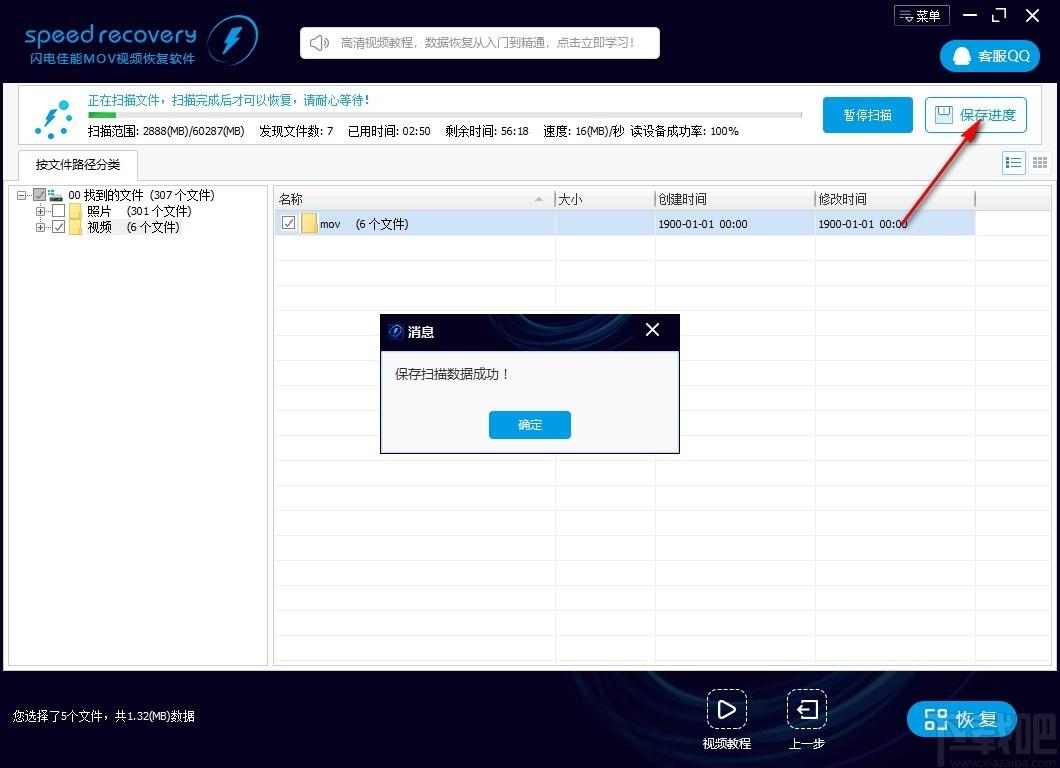Click the tutorial announcement banner text

click(x=487, y=43)
